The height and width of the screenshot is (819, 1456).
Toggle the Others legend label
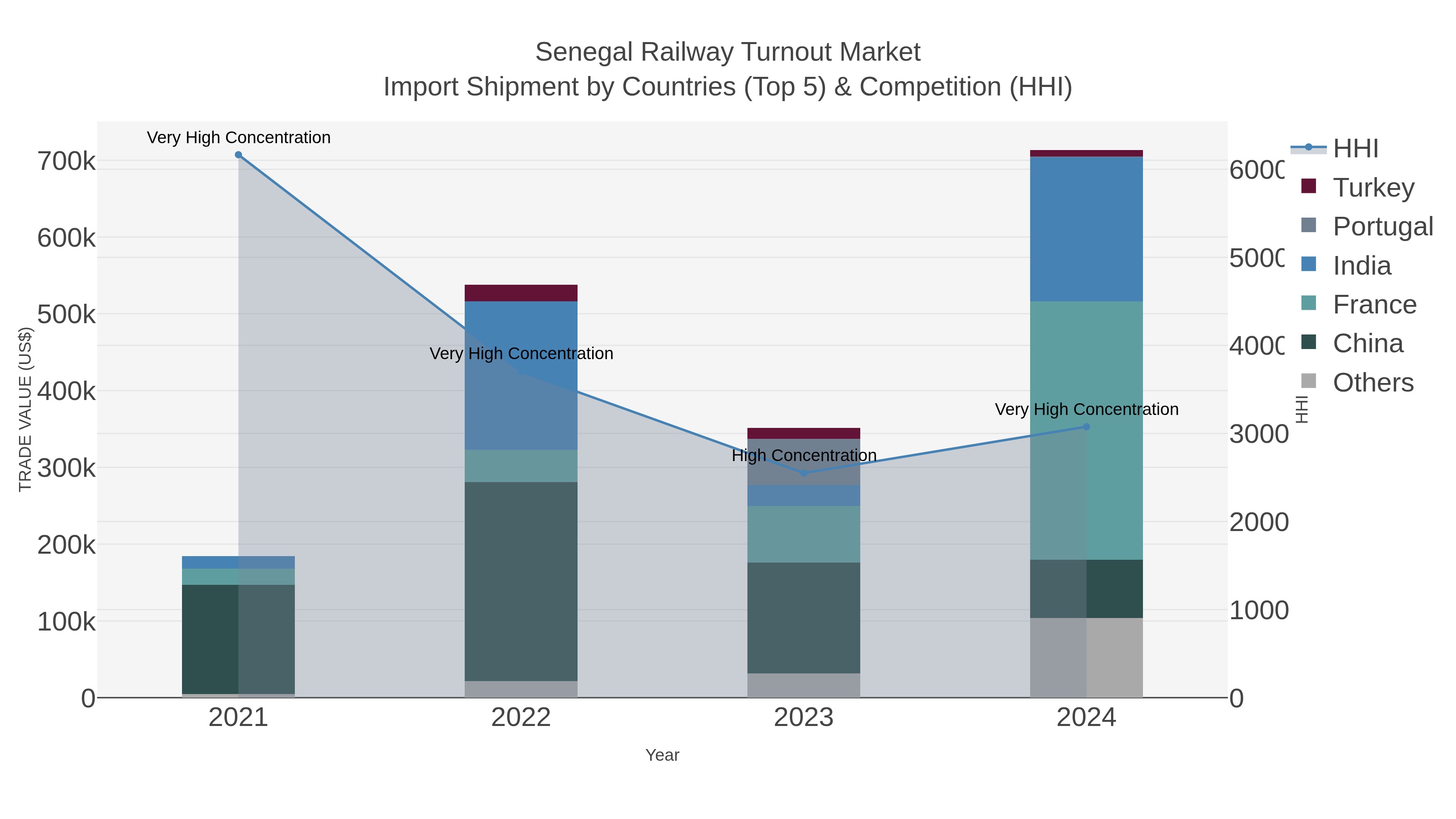tap(1373, 383)
